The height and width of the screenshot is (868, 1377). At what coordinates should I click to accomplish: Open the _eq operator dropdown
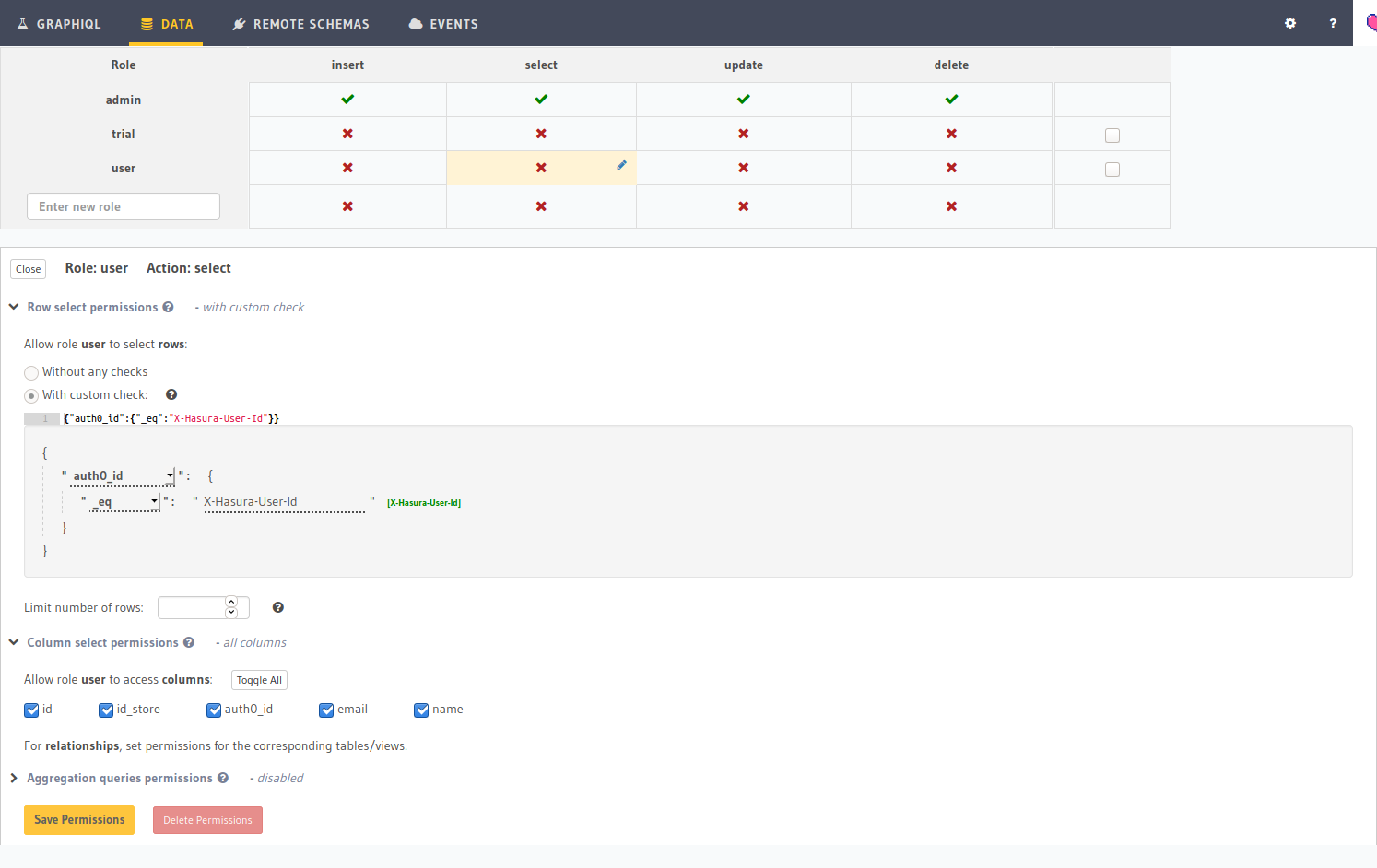[124, 502]
